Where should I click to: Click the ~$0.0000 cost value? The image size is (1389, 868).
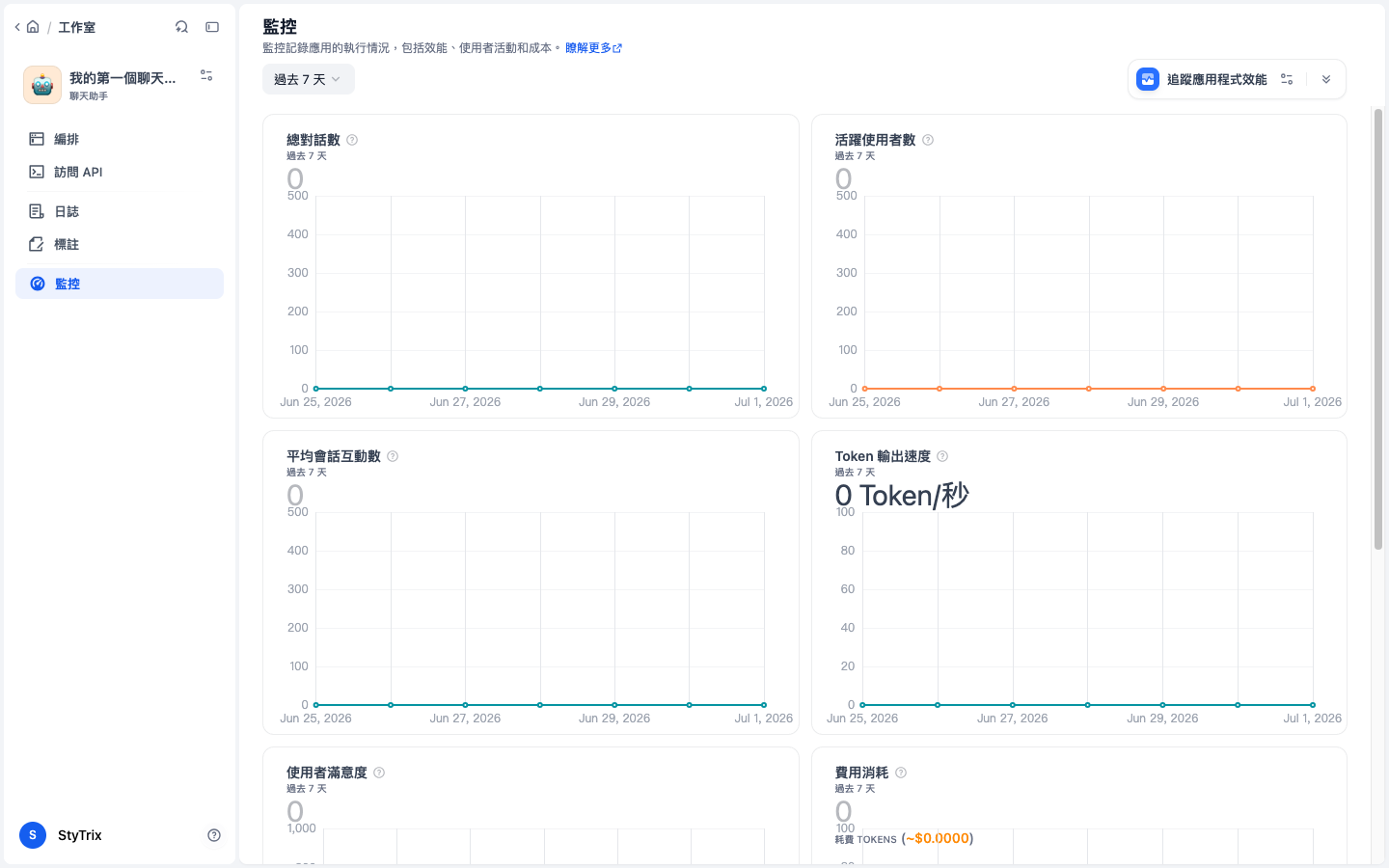(x=938, y=839)
